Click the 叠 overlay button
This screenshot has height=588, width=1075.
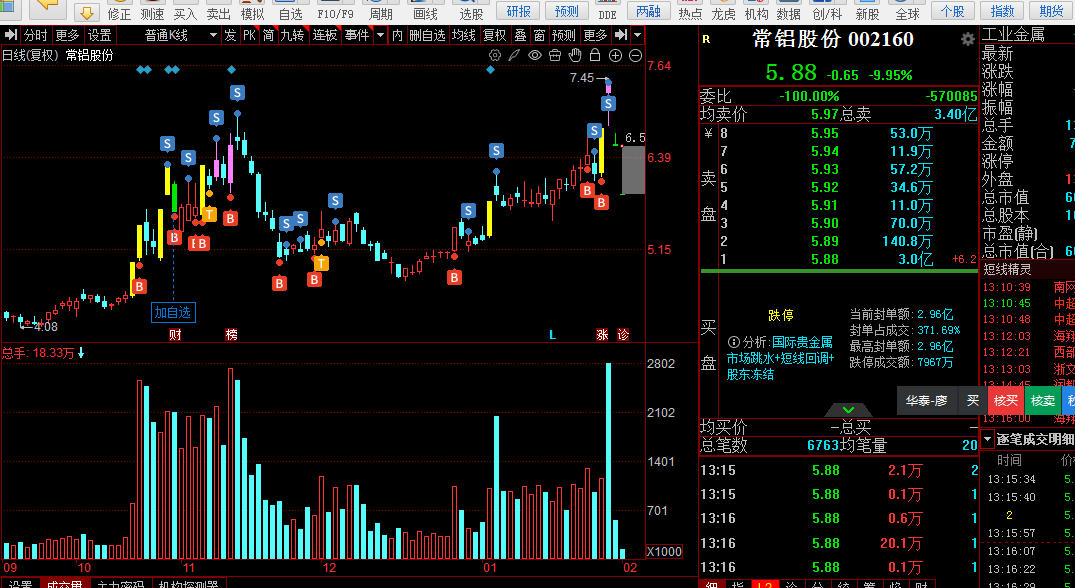coord(520,35)
